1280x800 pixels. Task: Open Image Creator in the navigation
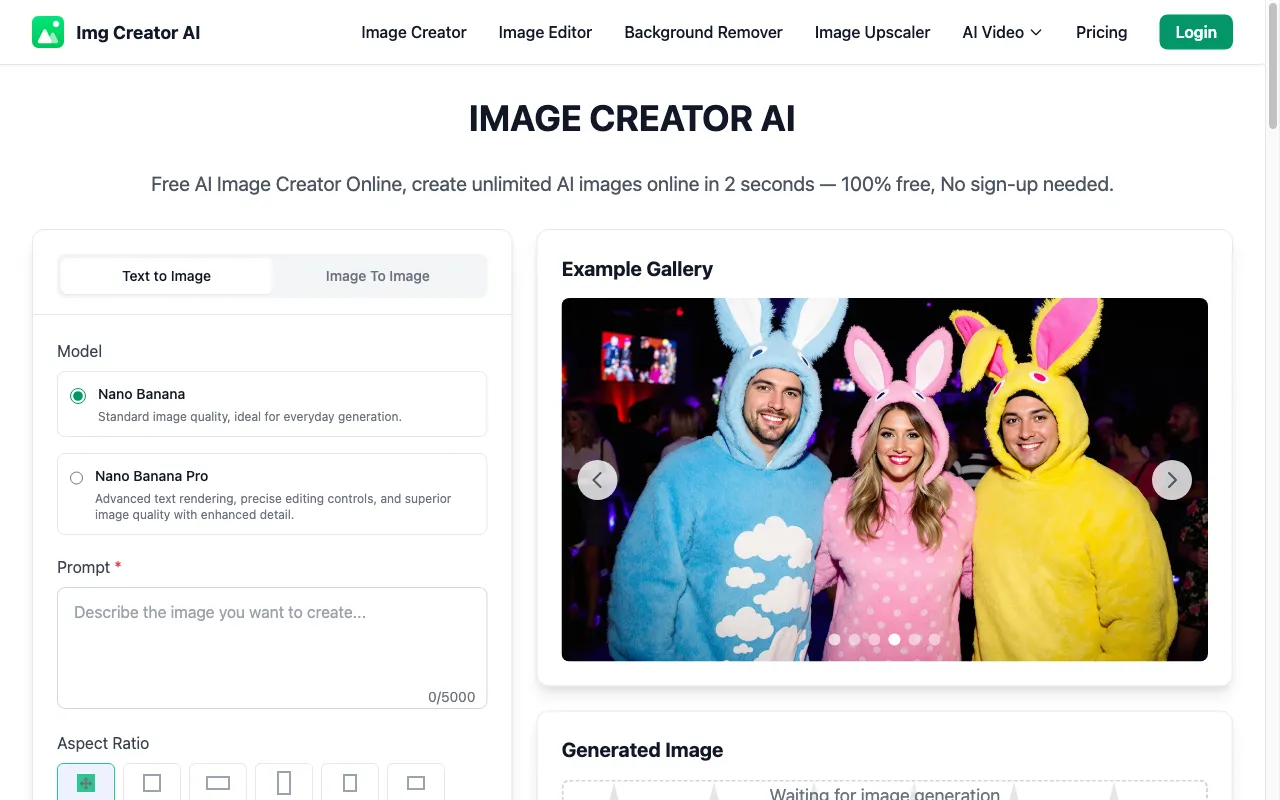pos(414,32)
